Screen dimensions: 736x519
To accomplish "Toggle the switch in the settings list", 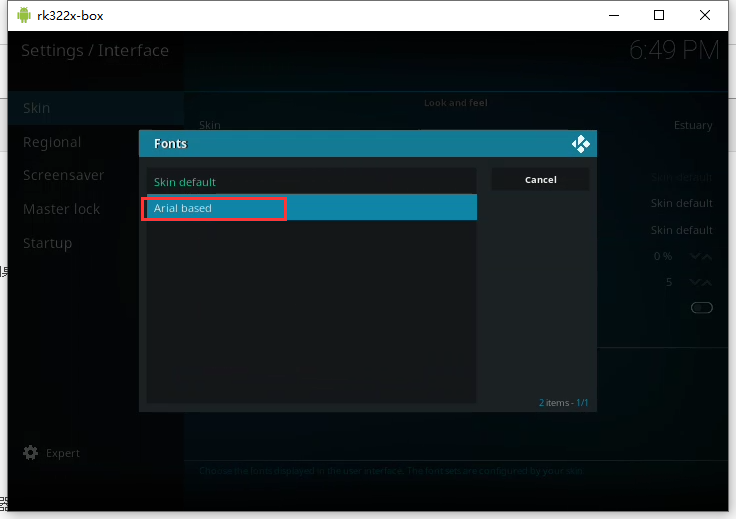I will pyautogui.click(x=702, y=308).
